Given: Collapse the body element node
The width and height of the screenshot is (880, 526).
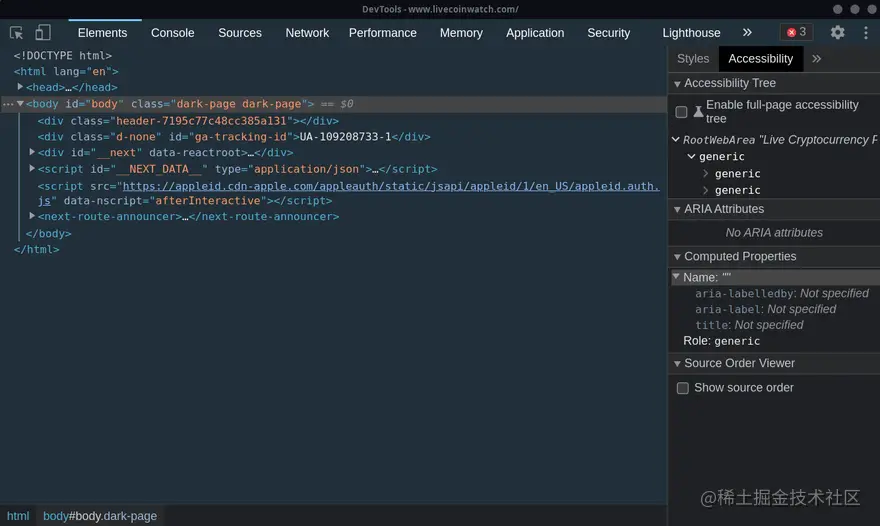Looking at the screenshot, I should tap(20, 104).
